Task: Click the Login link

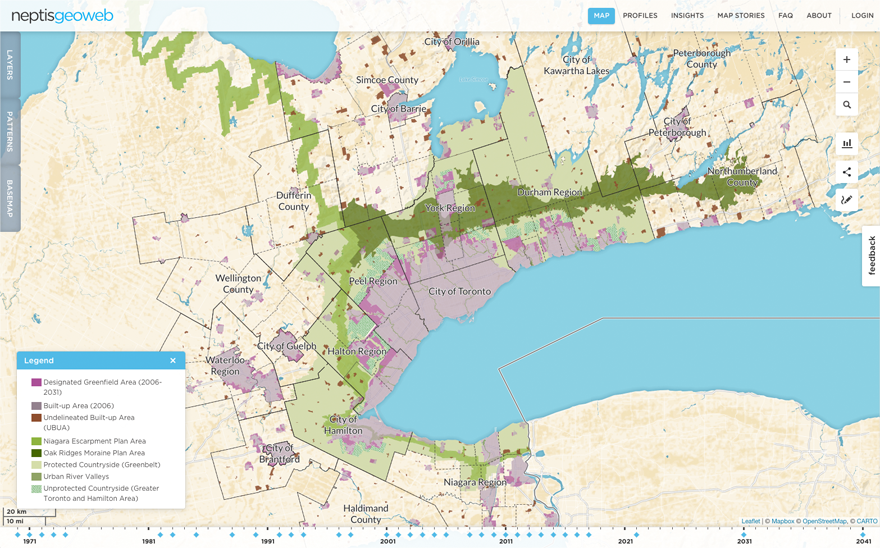Action: [x=862, y=16]
